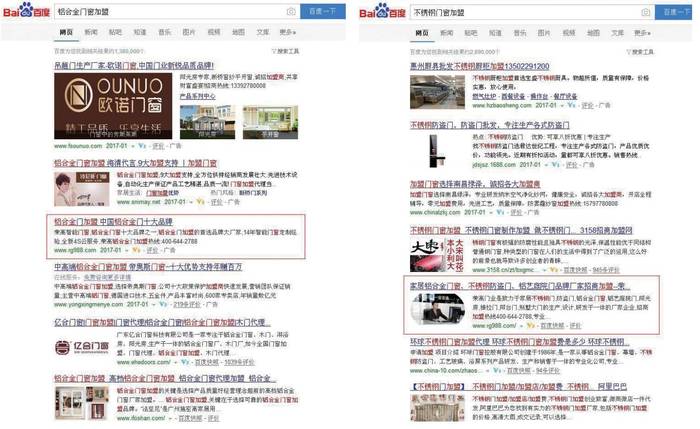Click the www.ehedoors.com URL
Image resolution: width=700 pixels, height=429 pixels.
(144, 362)
